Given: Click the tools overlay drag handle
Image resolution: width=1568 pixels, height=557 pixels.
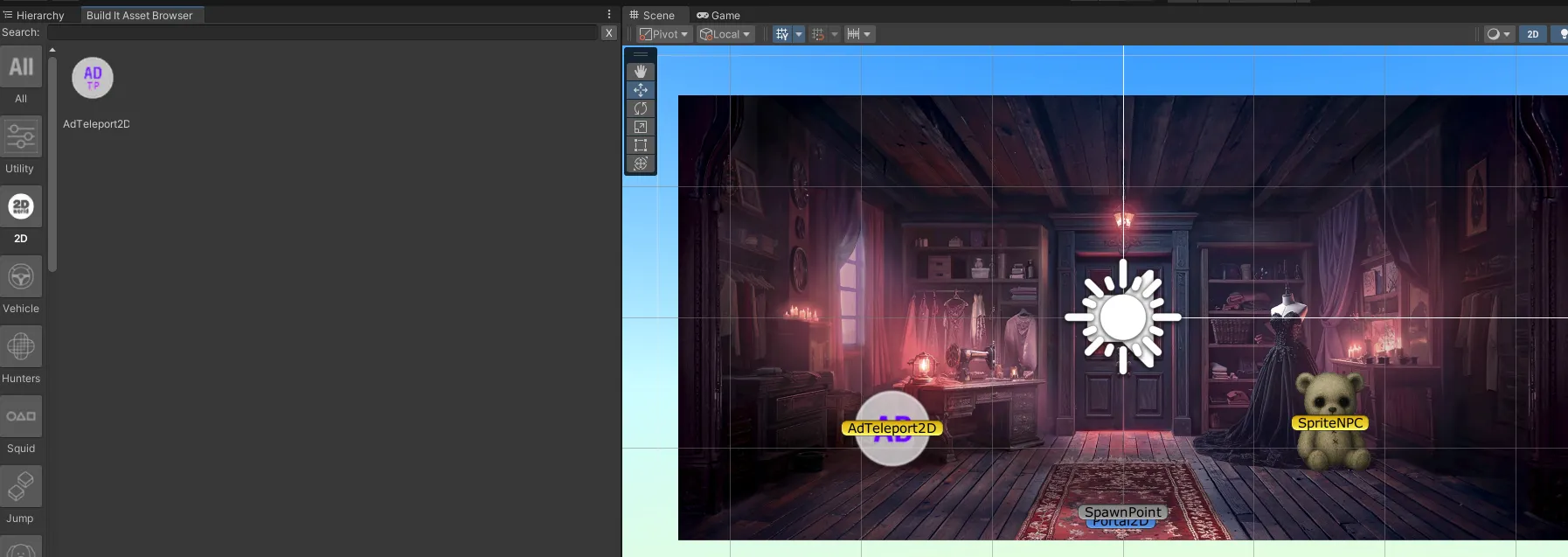Looking at the screenshot, I should coord(641,54).
